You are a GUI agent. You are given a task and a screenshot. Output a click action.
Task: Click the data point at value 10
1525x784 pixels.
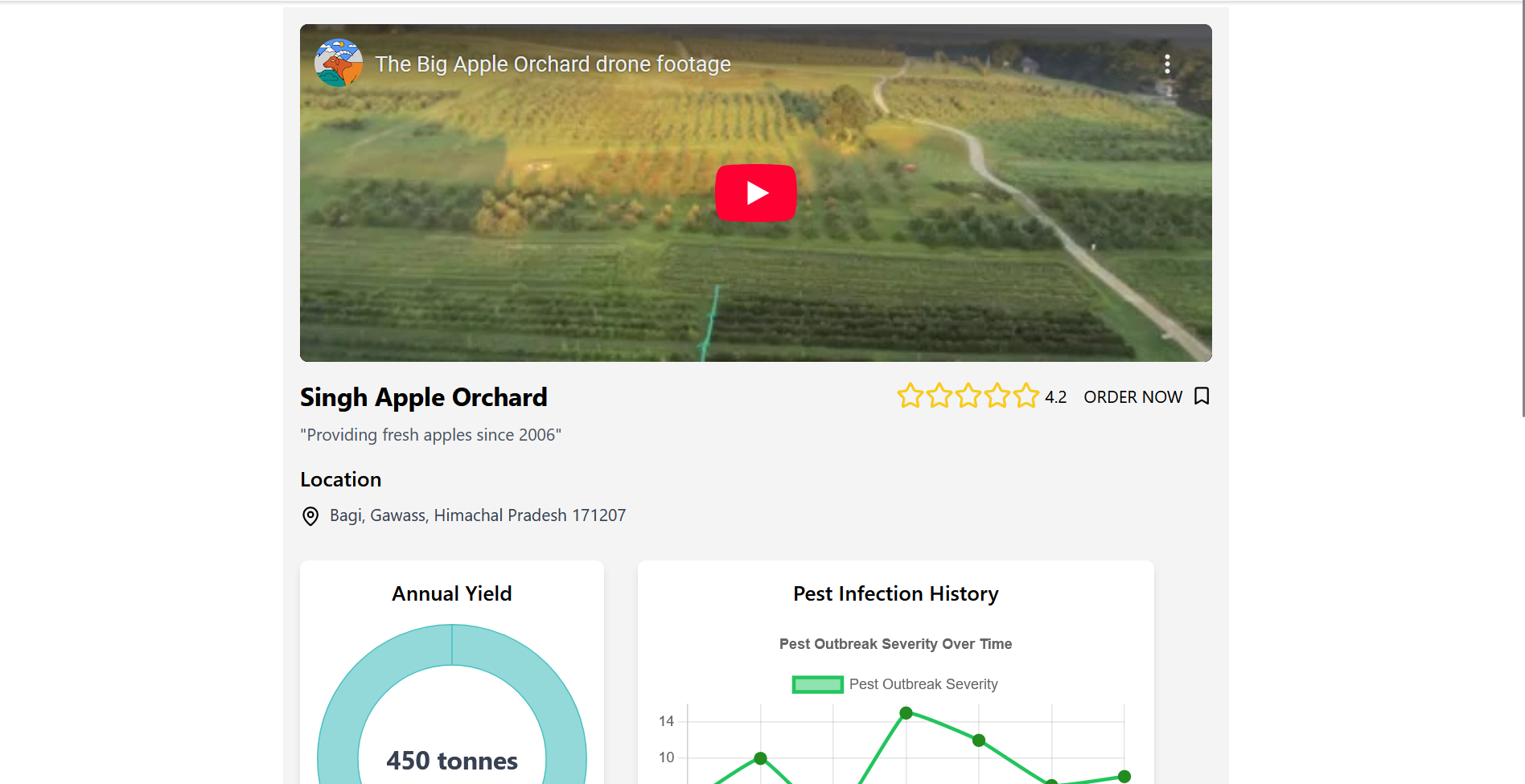[x=760, y=758]
